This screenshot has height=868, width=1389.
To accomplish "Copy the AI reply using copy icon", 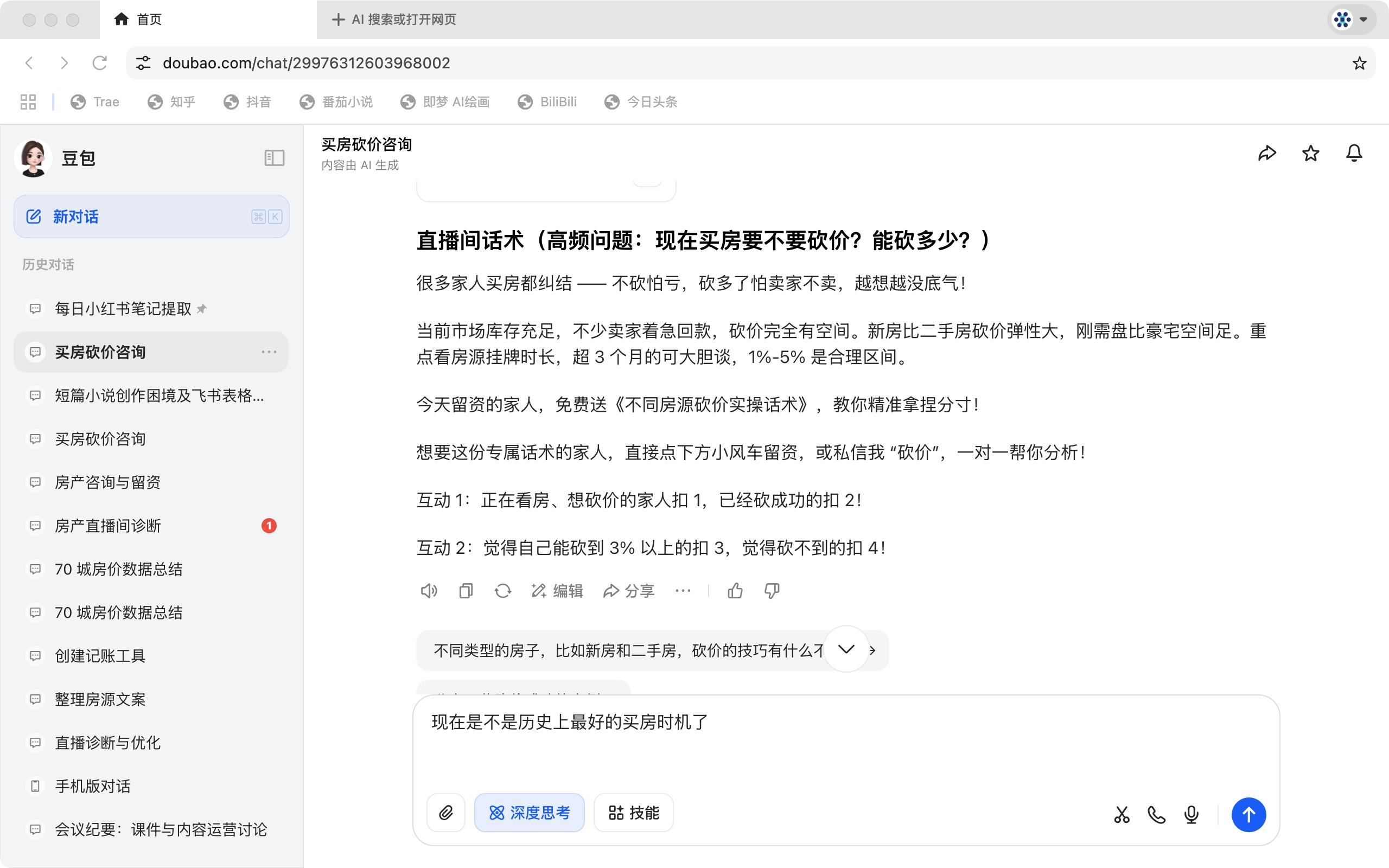I will point(466,591).
